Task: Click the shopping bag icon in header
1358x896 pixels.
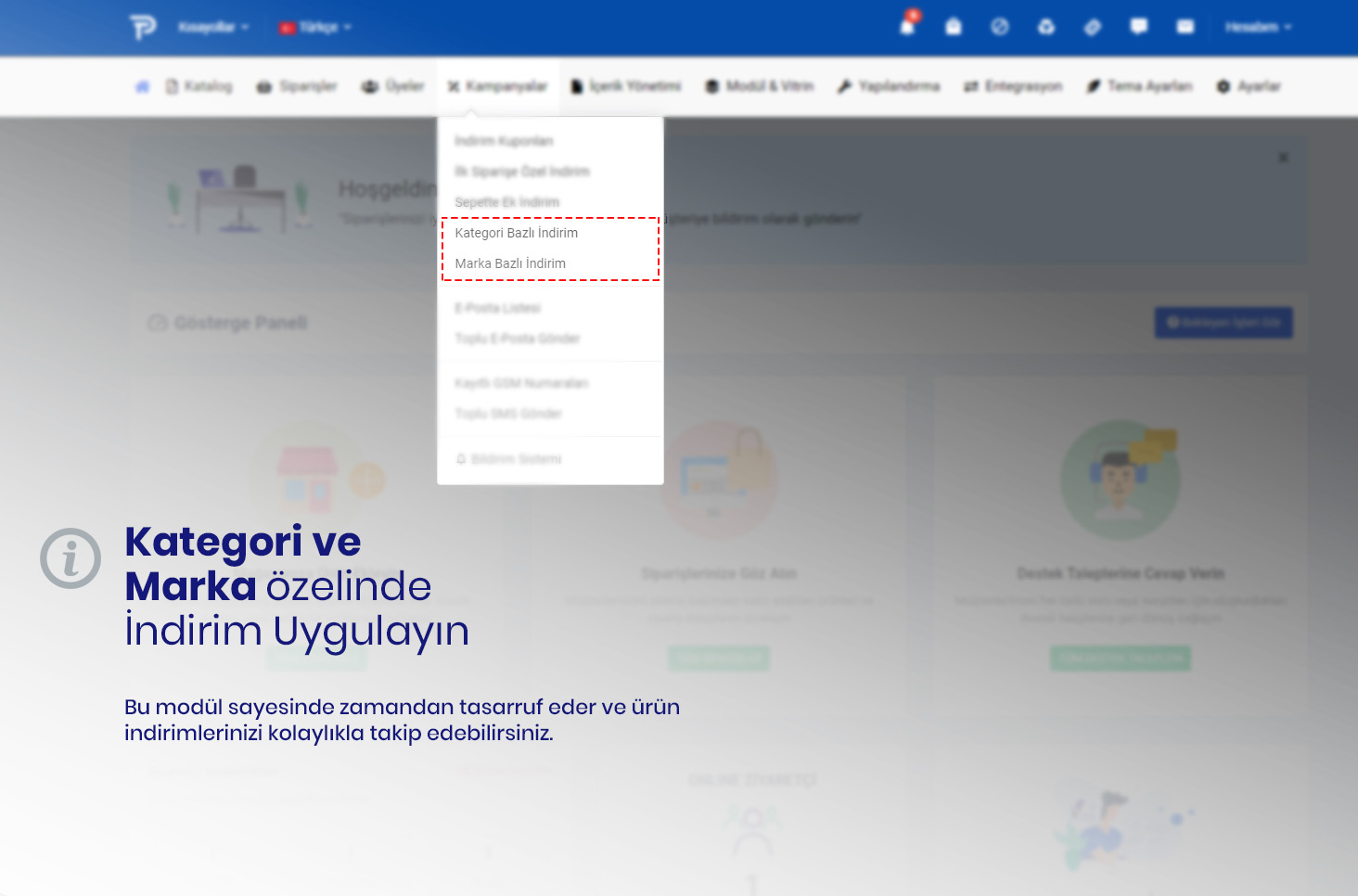Action: coord(954,27)
